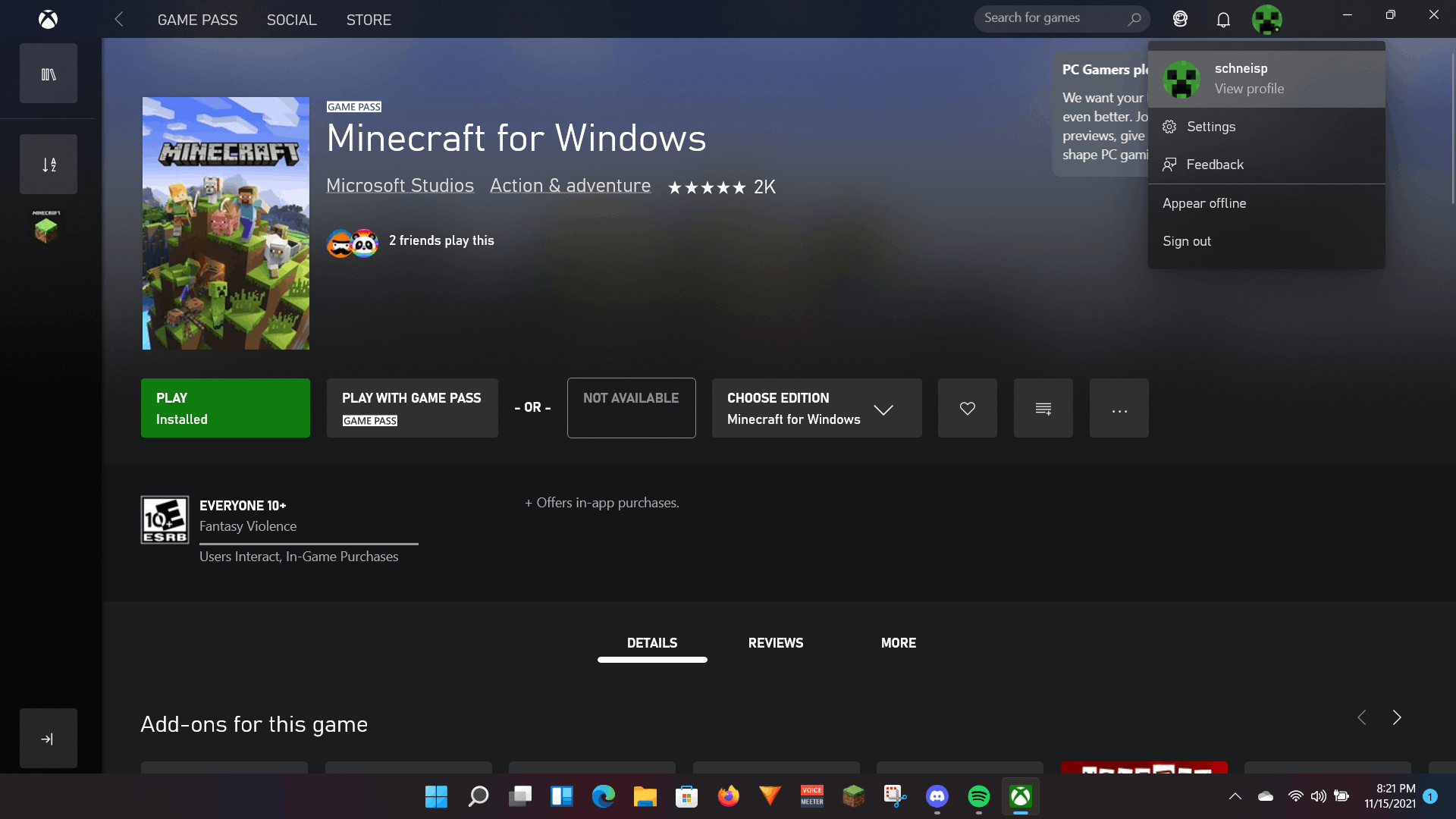Open the Xbox home logo

[x=48, y=19]
